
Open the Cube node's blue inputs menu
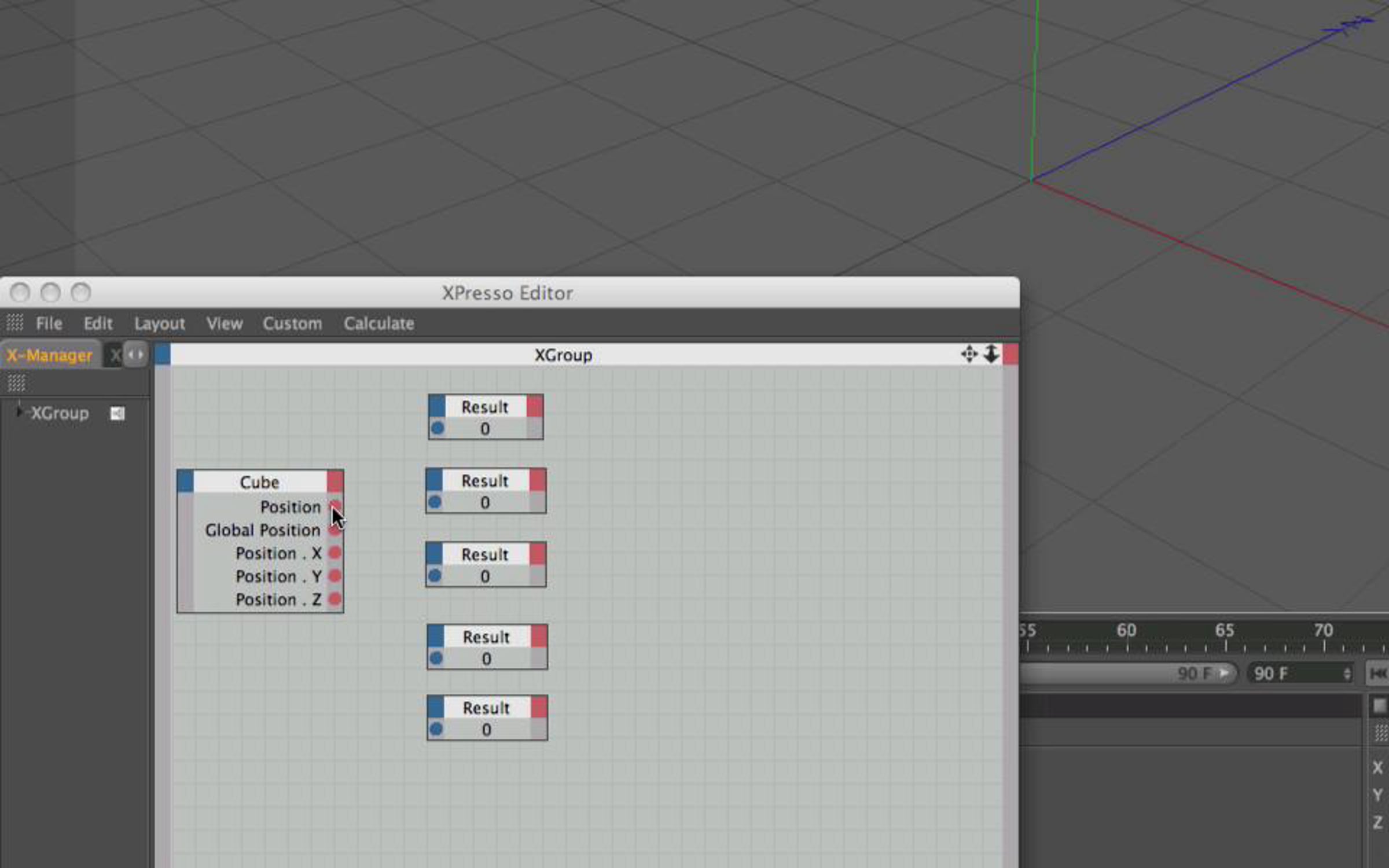coord(185,482)
